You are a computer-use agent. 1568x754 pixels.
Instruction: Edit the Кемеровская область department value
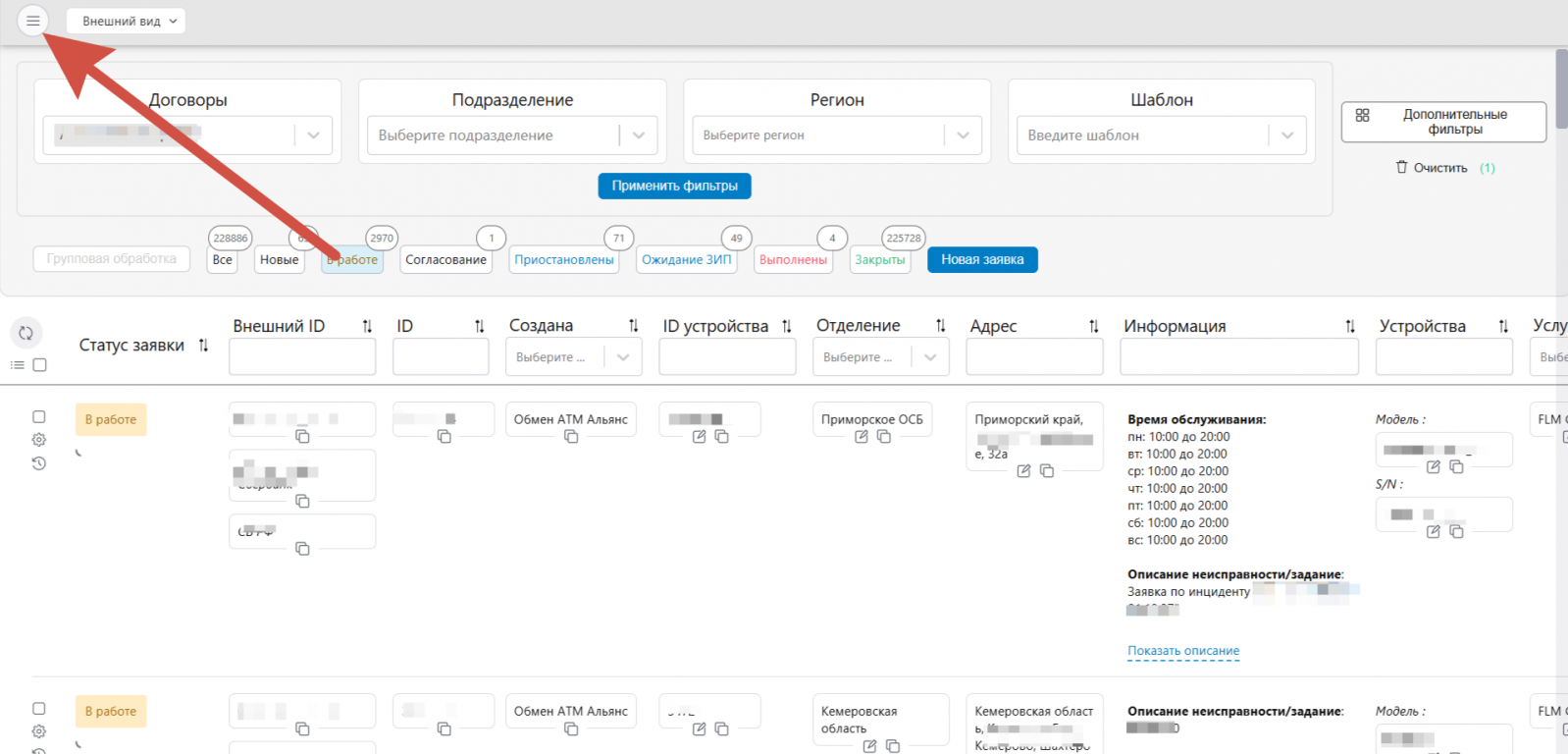[x=869, y=746]
